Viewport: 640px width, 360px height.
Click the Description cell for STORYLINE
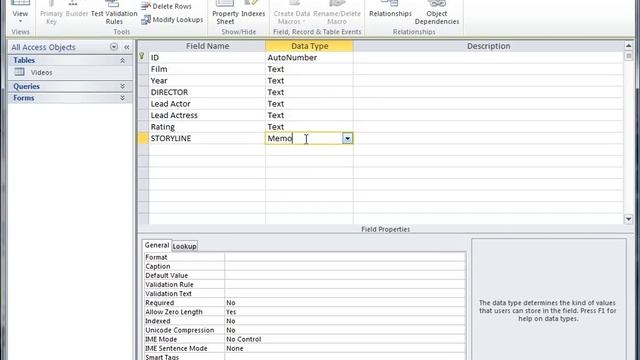(488, 138)
